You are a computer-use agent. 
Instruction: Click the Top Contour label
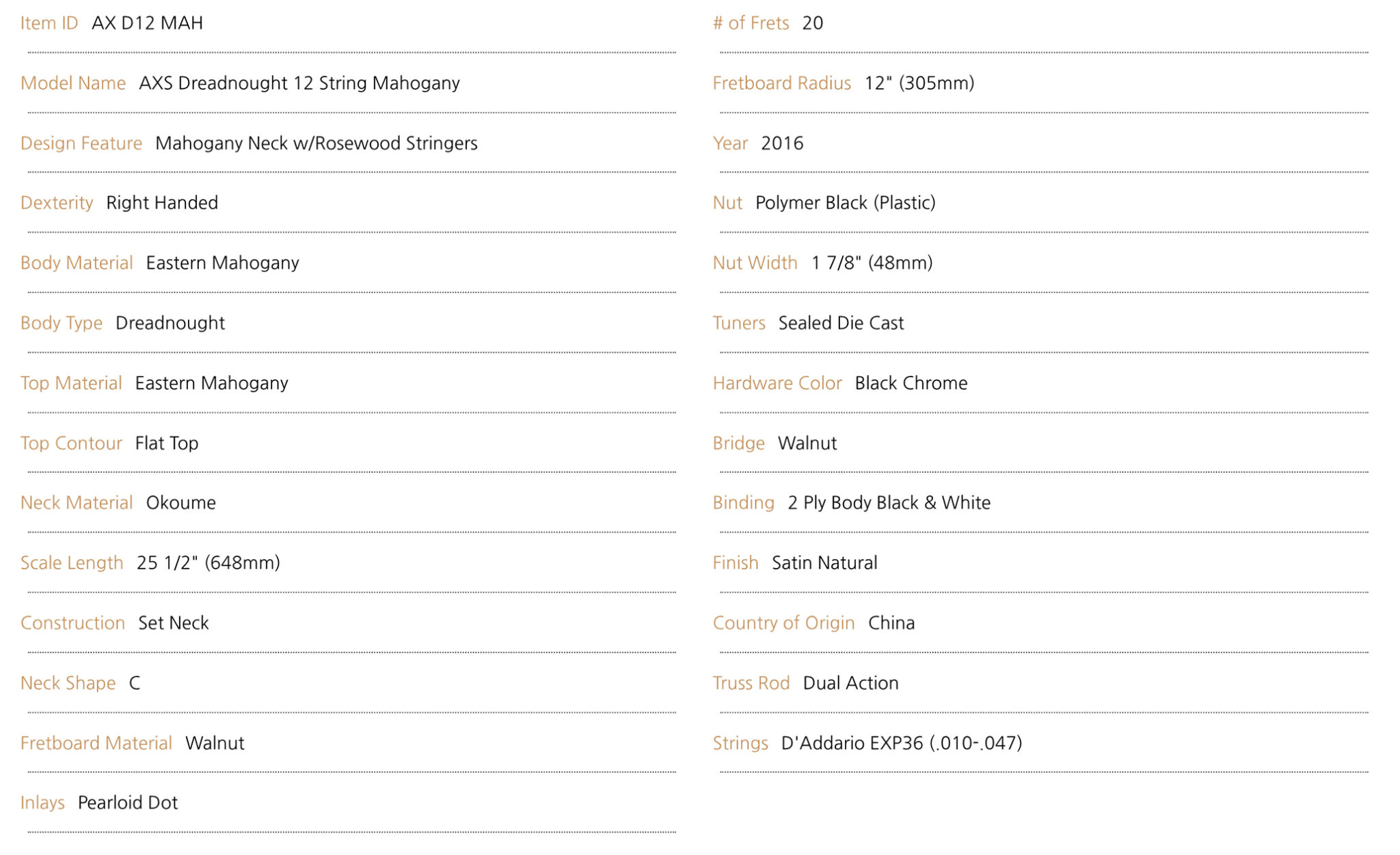point(71,444)
